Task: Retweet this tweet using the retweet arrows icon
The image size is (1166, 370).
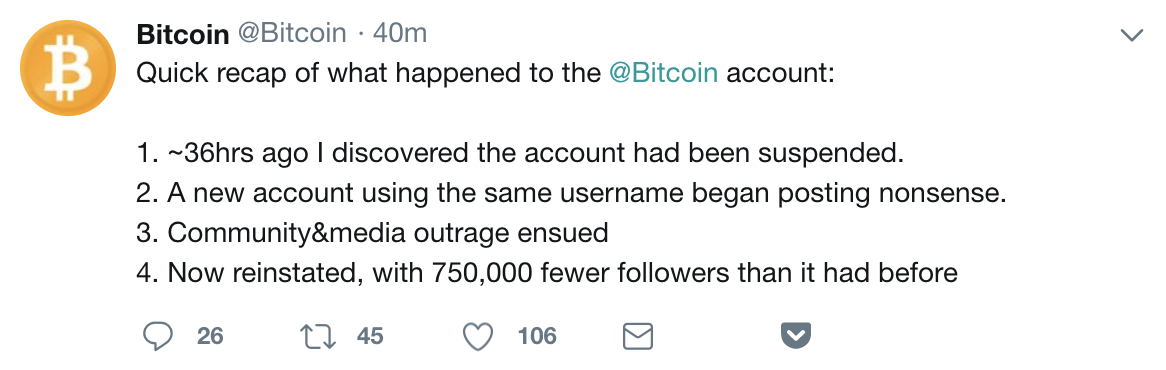Action: click(318, 337)
